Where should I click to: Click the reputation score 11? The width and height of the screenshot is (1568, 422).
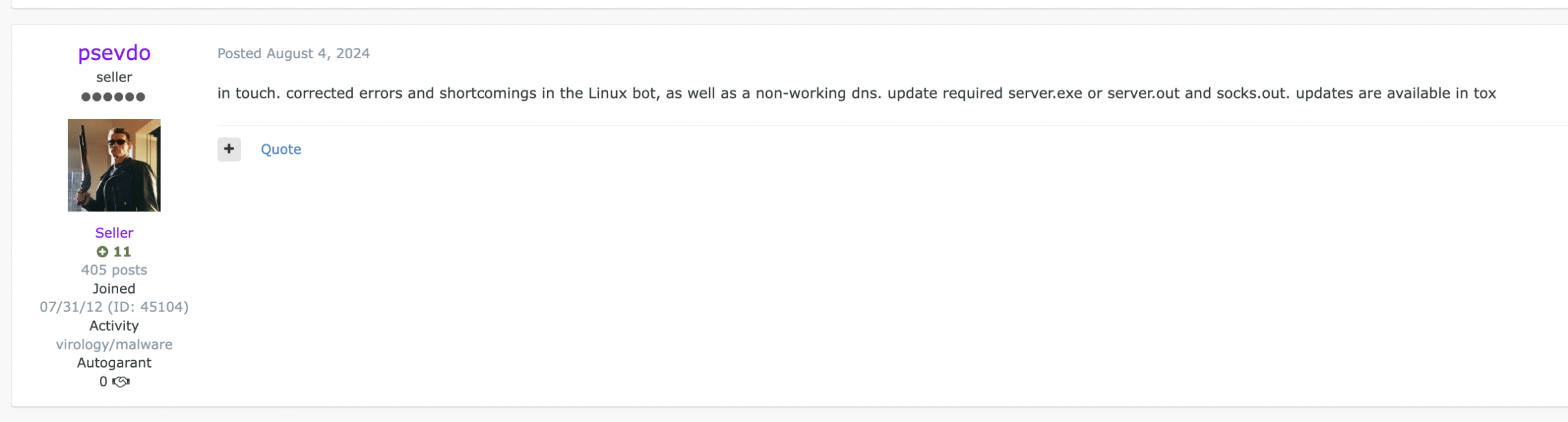122,252
